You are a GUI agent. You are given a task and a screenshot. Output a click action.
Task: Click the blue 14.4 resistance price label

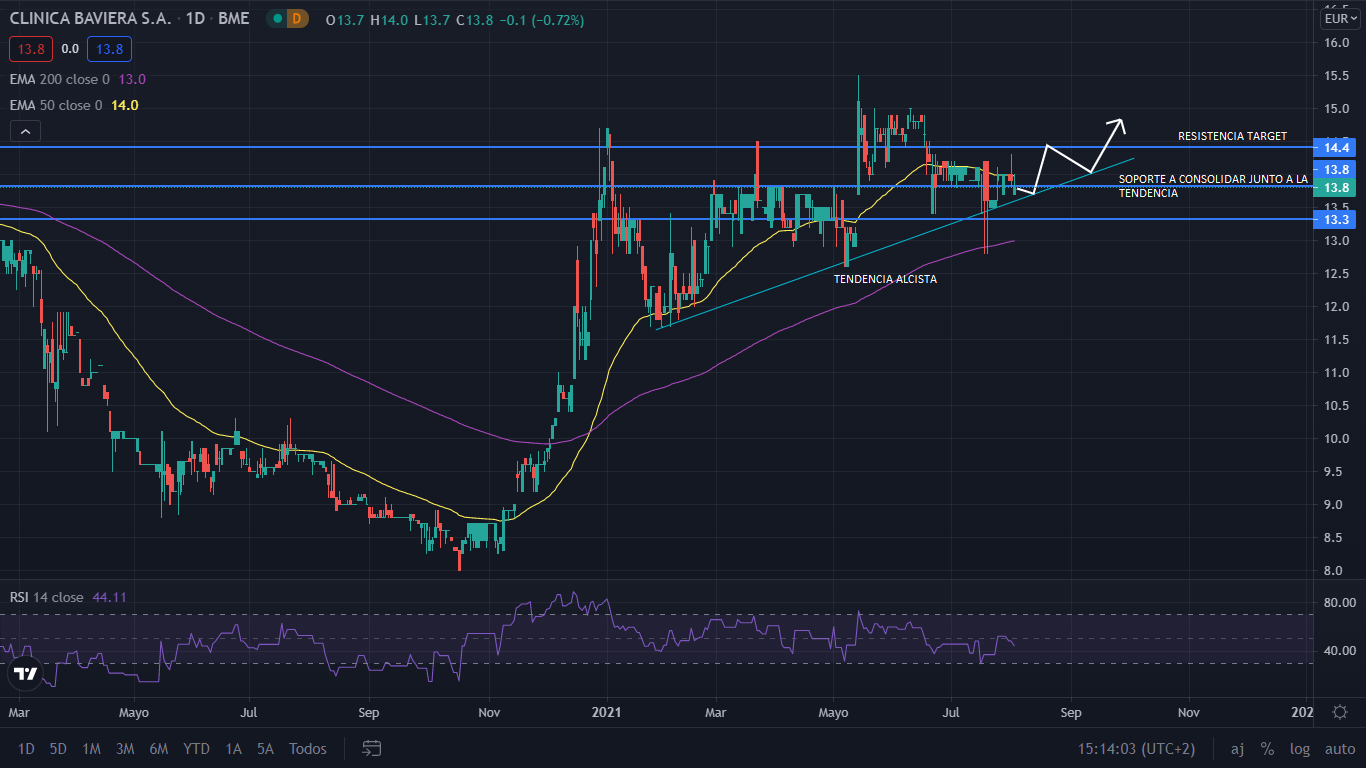tap(1337, 148)
